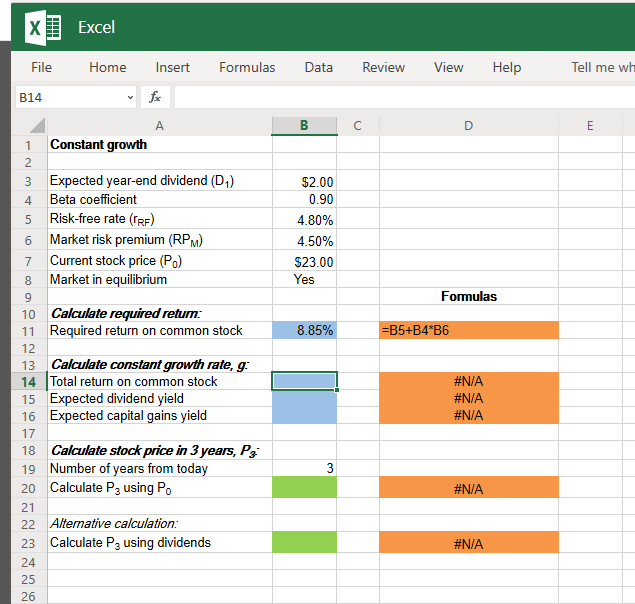Open the Review tab
Screen dimensions: 635x604
(x=384, y=67)
